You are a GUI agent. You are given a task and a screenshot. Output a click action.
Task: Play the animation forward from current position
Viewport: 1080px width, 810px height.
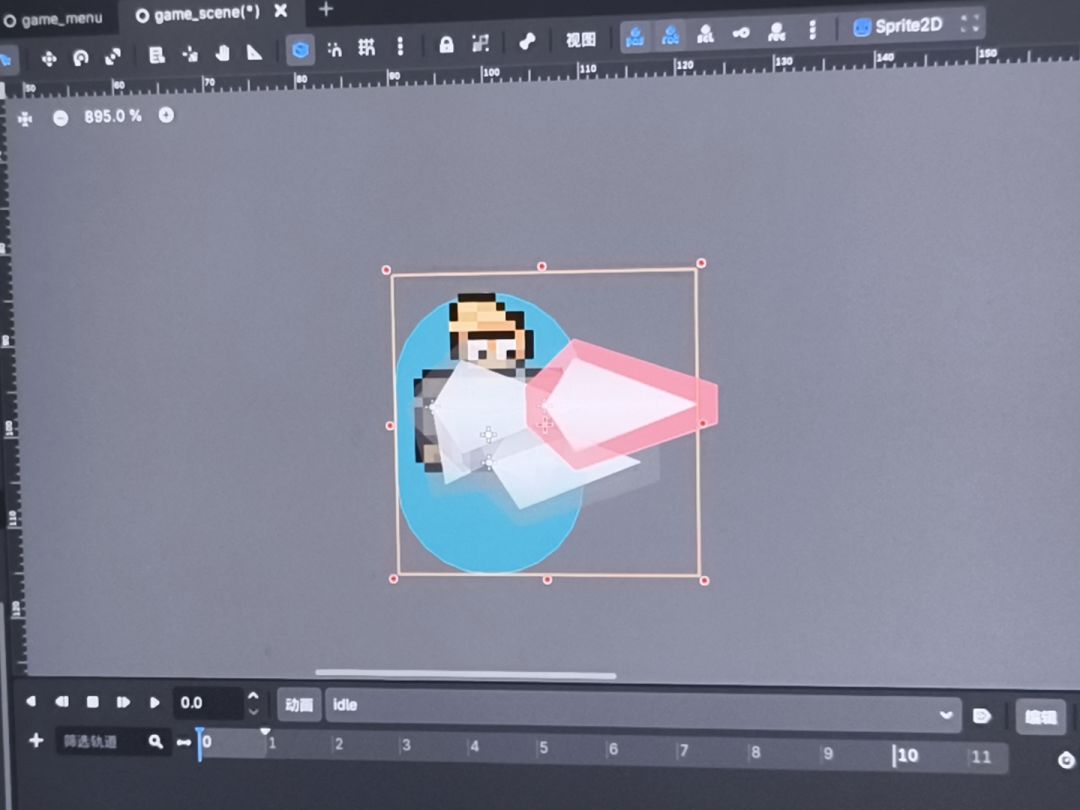tap(154, 703)
